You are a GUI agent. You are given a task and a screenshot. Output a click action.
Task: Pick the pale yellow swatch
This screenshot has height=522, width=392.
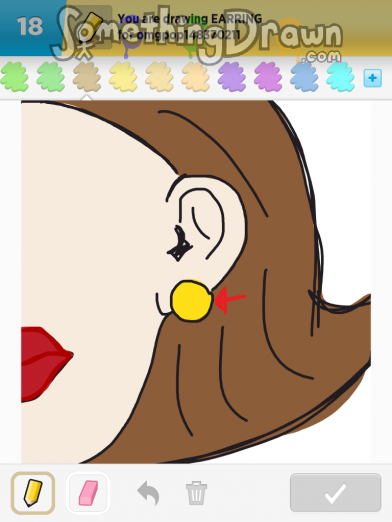123,77
